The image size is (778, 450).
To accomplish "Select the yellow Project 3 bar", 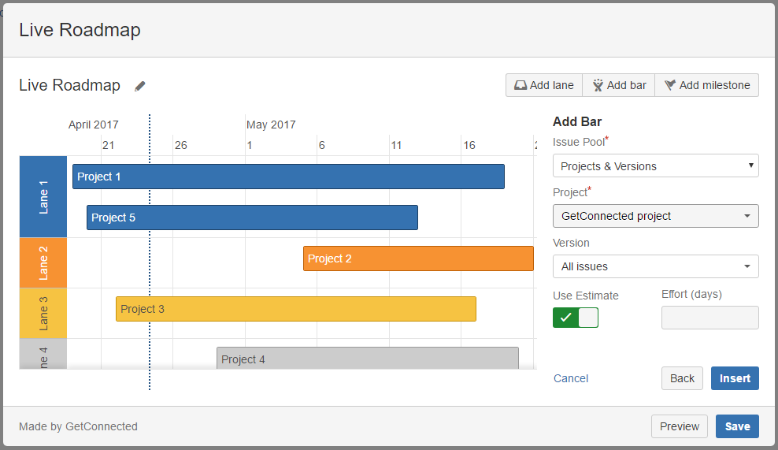I will click(x=295, y=309).
